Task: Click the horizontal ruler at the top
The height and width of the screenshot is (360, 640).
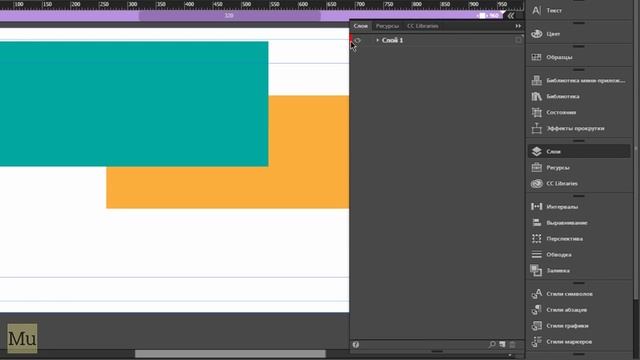Action: pyautogui.click(x=261, y=5)
